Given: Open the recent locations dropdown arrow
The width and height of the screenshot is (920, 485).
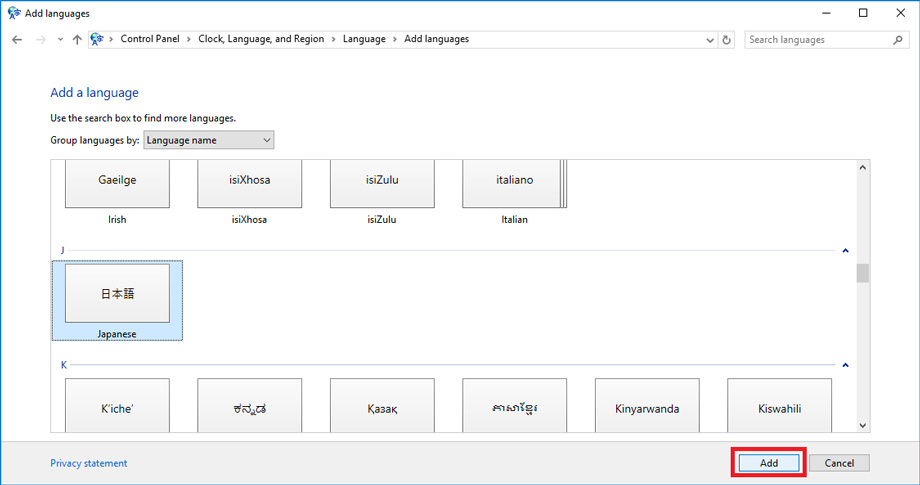Looking at the screenshot, I should (x=60, y=40).
